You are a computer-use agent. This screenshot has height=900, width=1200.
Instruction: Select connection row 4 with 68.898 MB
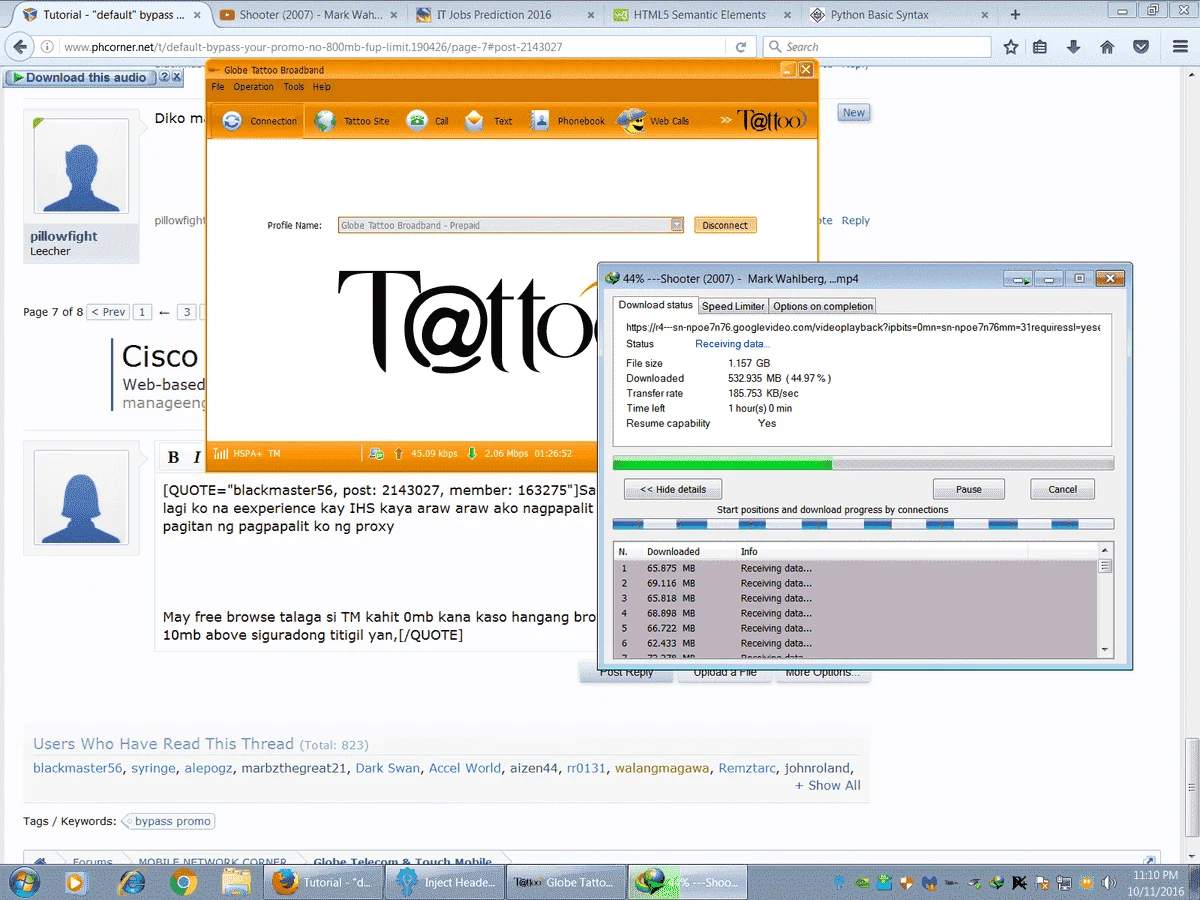[x=855, y=613]
